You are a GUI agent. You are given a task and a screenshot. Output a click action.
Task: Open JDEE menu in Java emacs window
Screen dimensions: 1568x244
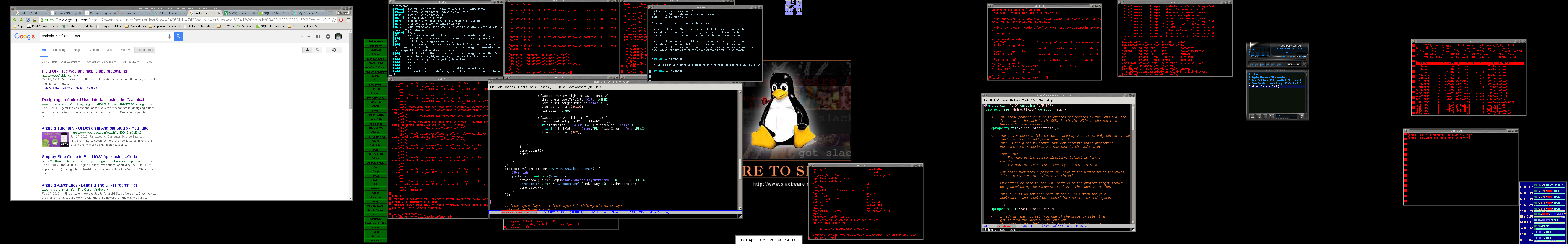coord(554,87)
